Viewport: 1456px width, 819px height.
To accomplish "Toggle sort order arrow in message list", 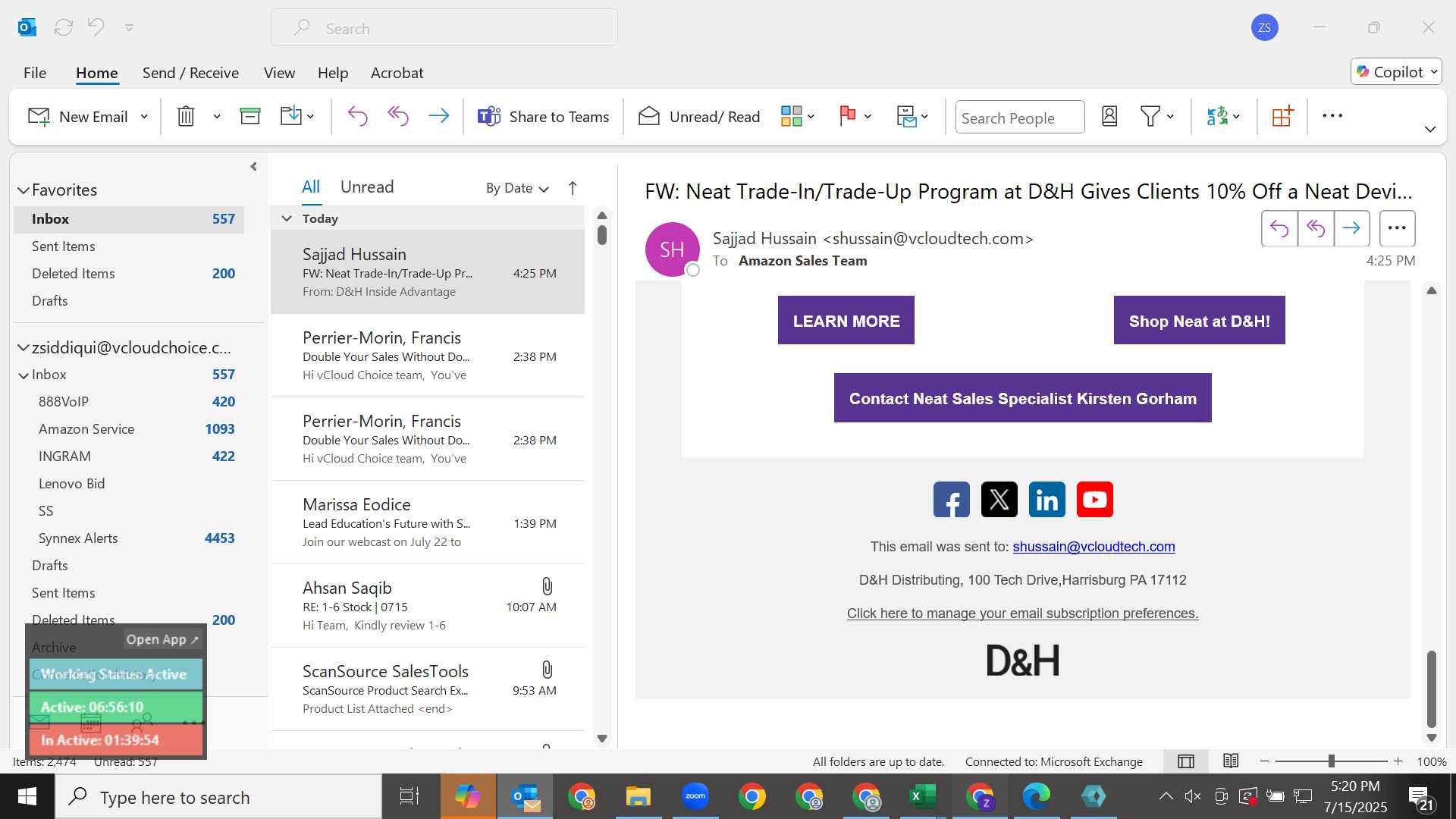I will coord(573,188).
